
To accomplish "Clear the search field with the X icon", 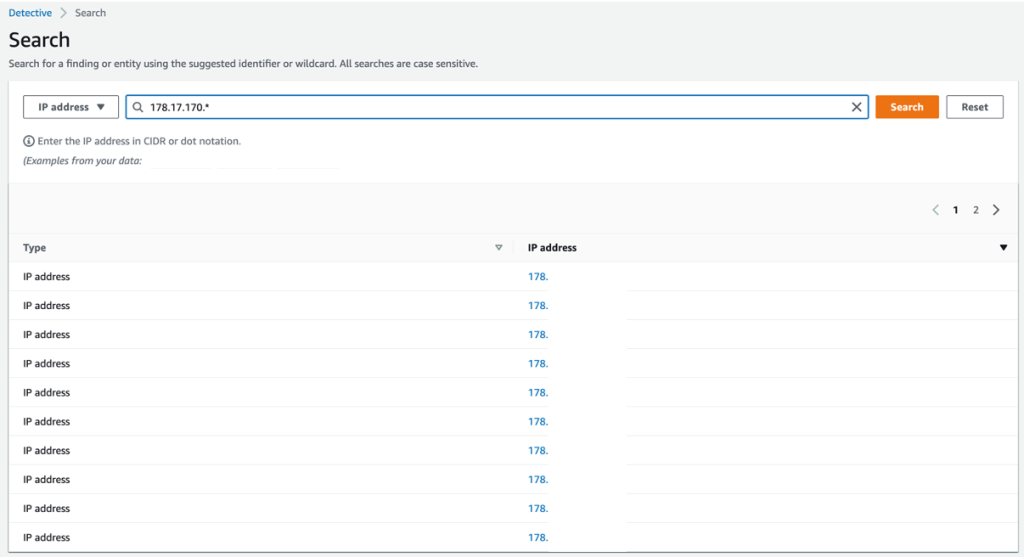I will [856, 107].
